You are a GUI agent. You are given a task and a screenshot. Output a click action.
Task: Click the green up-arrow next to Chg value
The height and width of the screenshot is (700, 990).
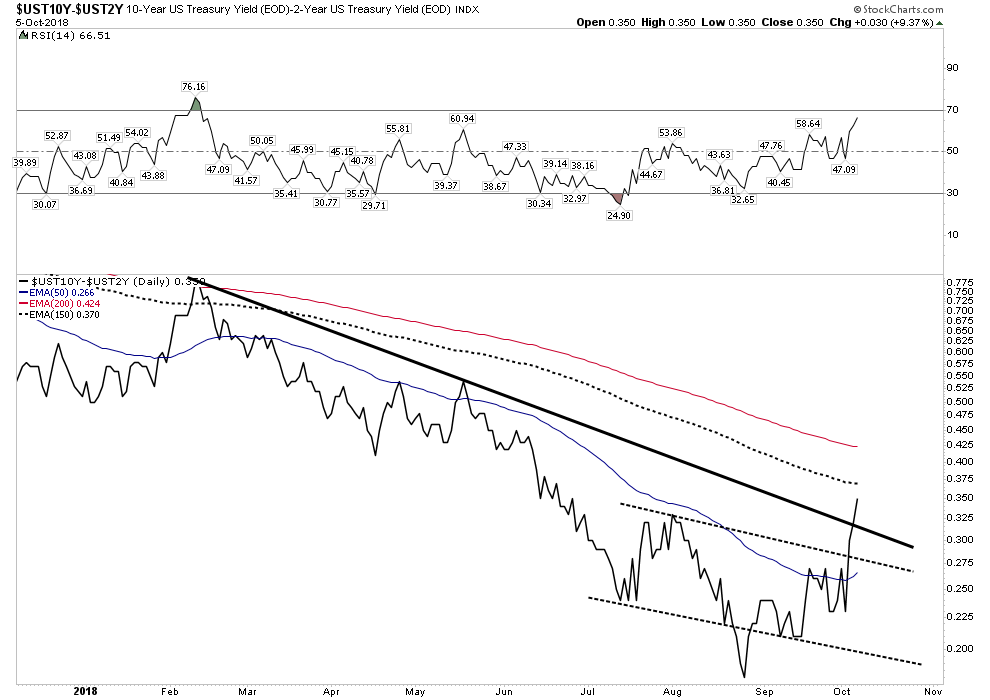pyautogui.click(x=939, y=23)
